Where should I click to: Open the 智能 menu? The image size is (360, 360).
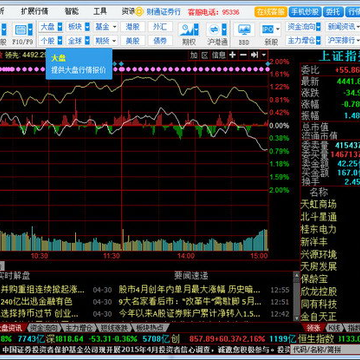click(x=72, y=12)
